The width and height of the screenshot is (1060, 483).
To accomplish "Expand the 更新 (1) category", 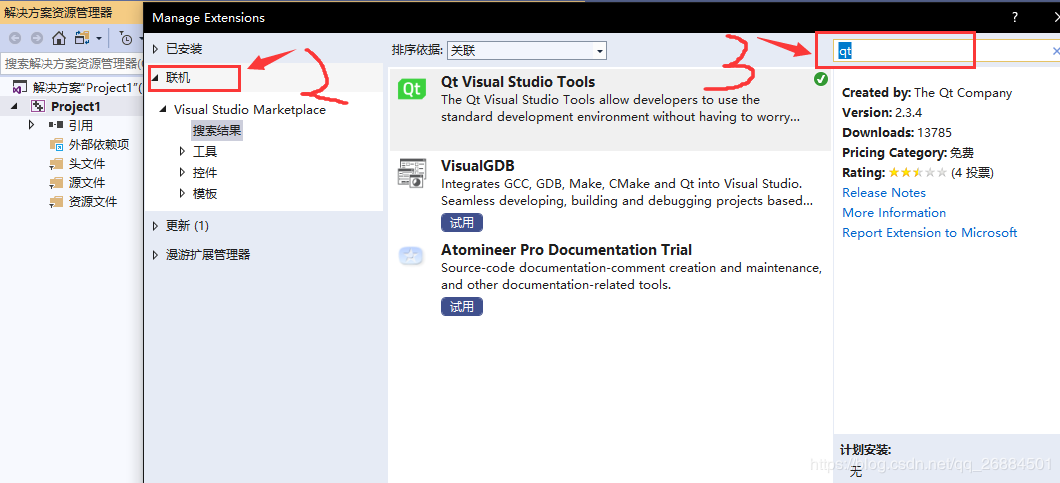I will coord(155,225).
